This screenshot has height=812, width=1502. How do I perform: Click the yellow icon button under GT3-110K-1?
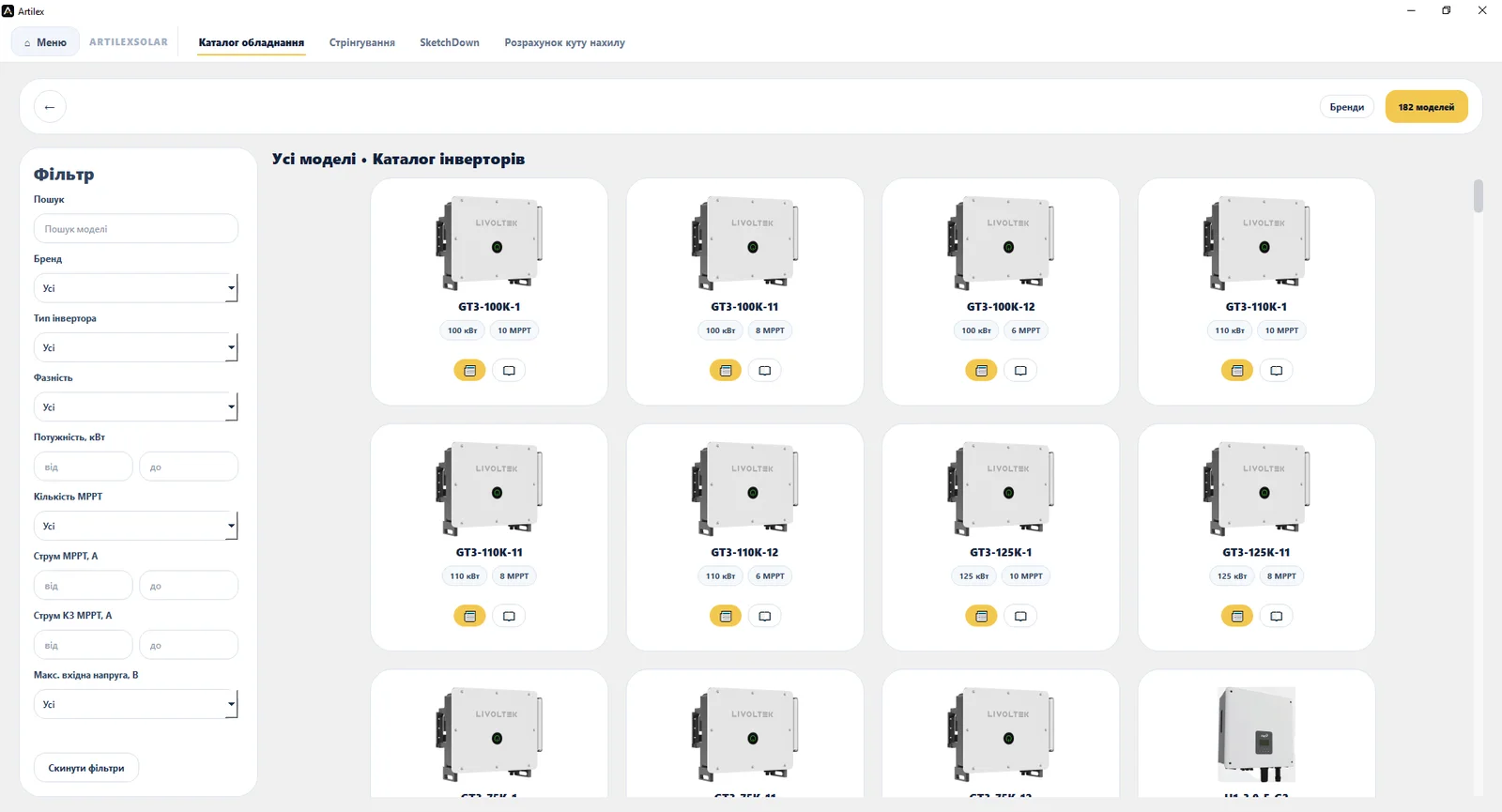1237,371
